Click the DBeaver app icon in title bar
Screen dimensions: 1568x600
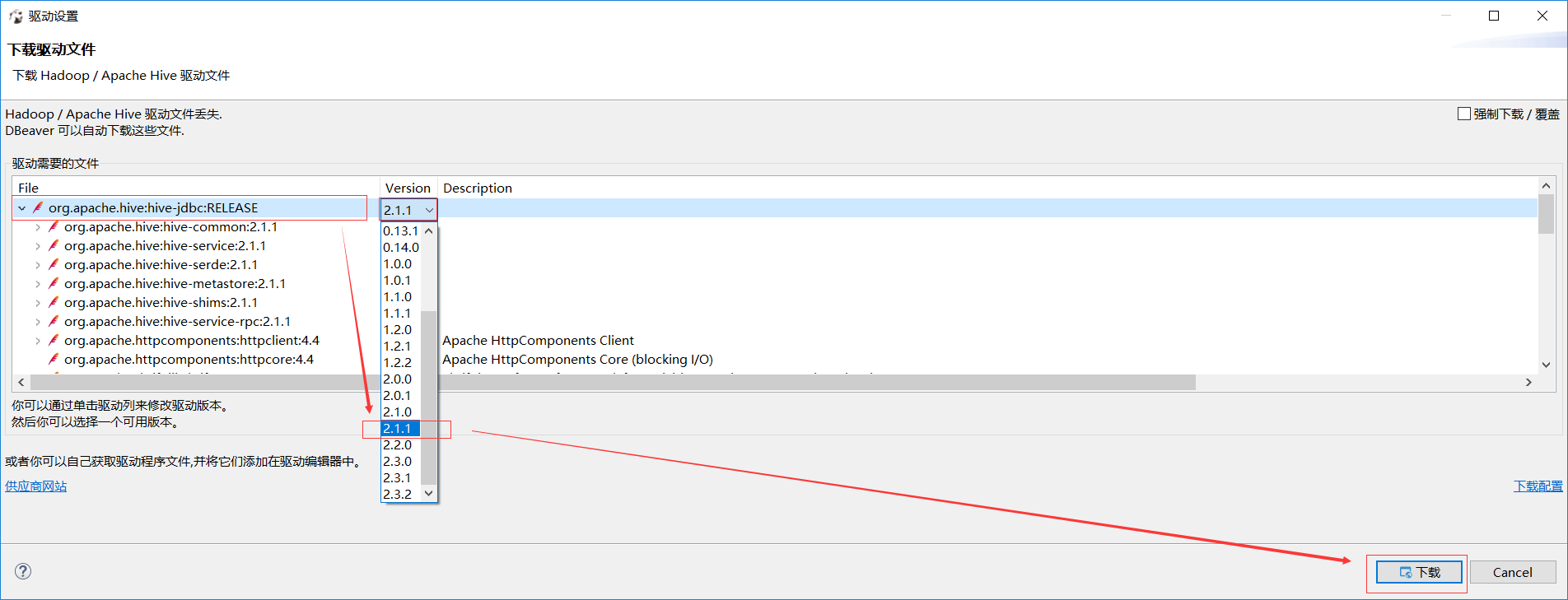pos(16,16)
